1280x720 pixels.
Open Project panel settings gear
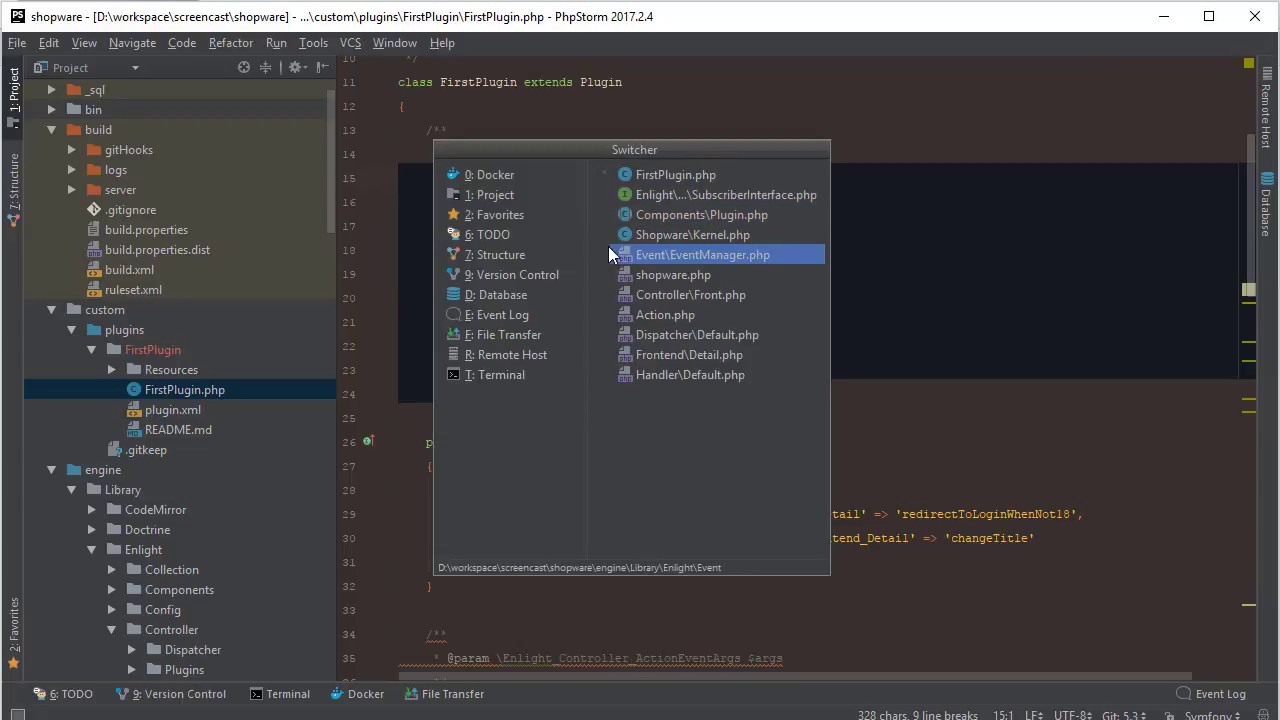tap(296, 67)
